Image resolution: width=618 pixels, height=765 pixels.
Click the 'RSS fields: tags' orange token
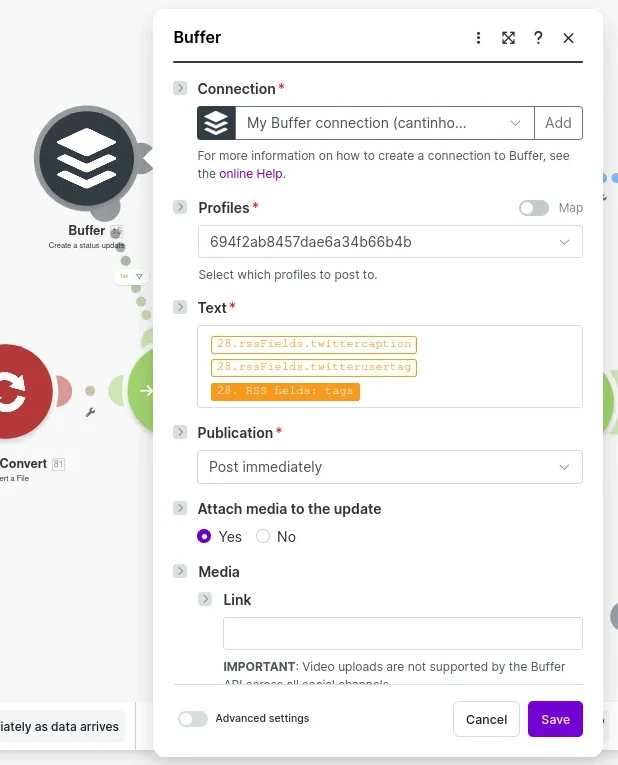tap(285, 391)
